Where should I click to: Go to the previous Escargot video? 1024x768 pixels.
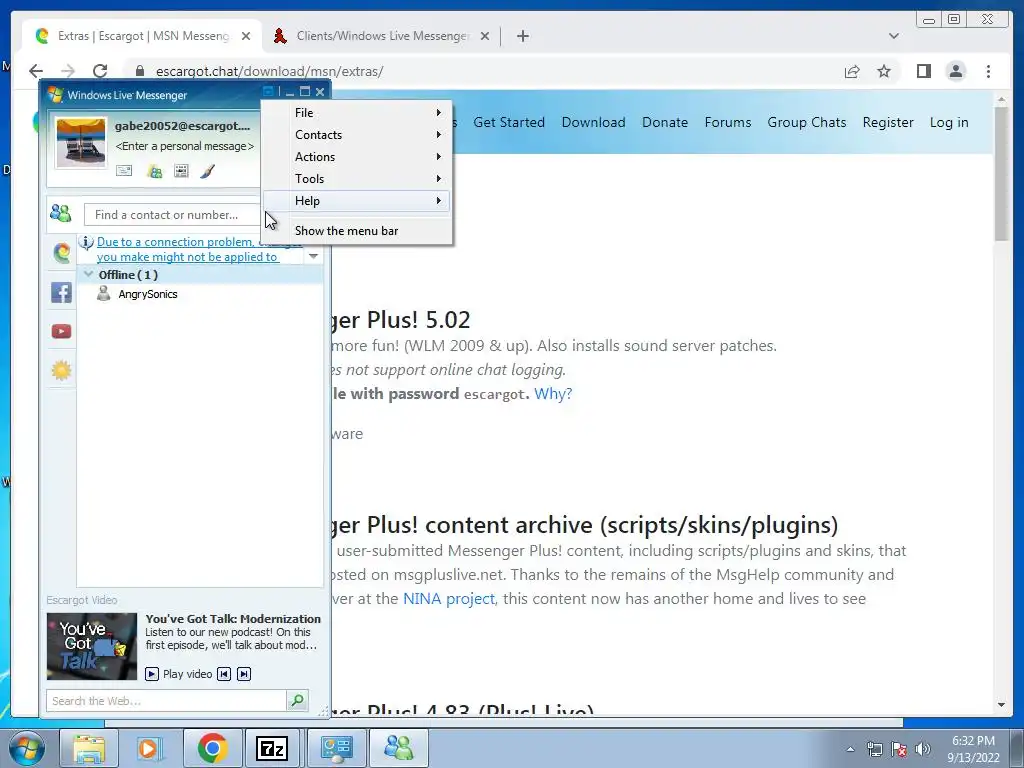pyautogui.click(x=224, y=674)
